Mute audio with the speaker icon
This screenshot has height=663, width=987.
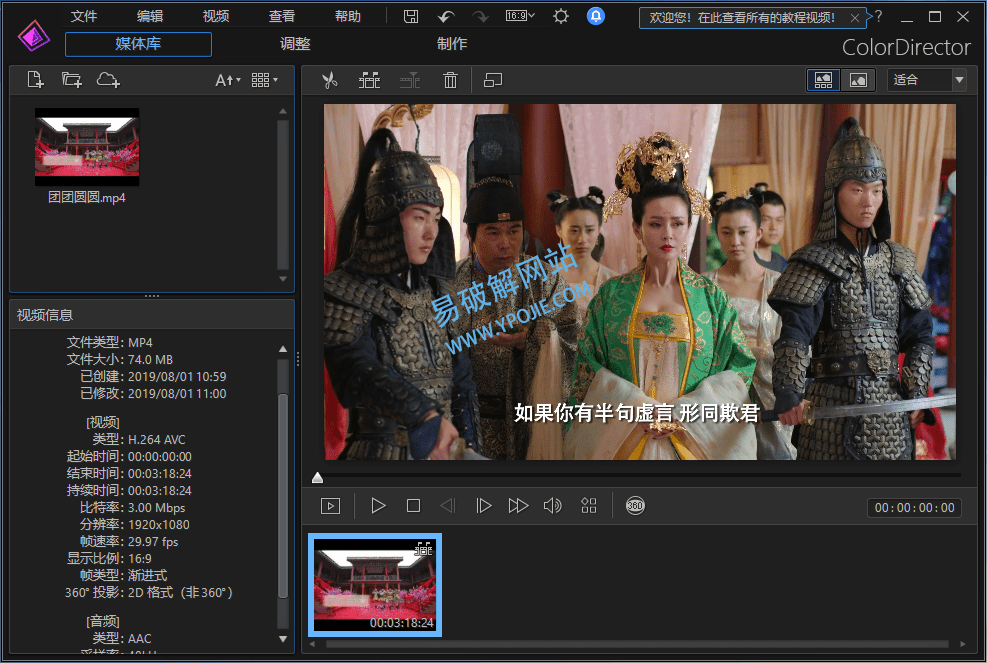[552, 506]
